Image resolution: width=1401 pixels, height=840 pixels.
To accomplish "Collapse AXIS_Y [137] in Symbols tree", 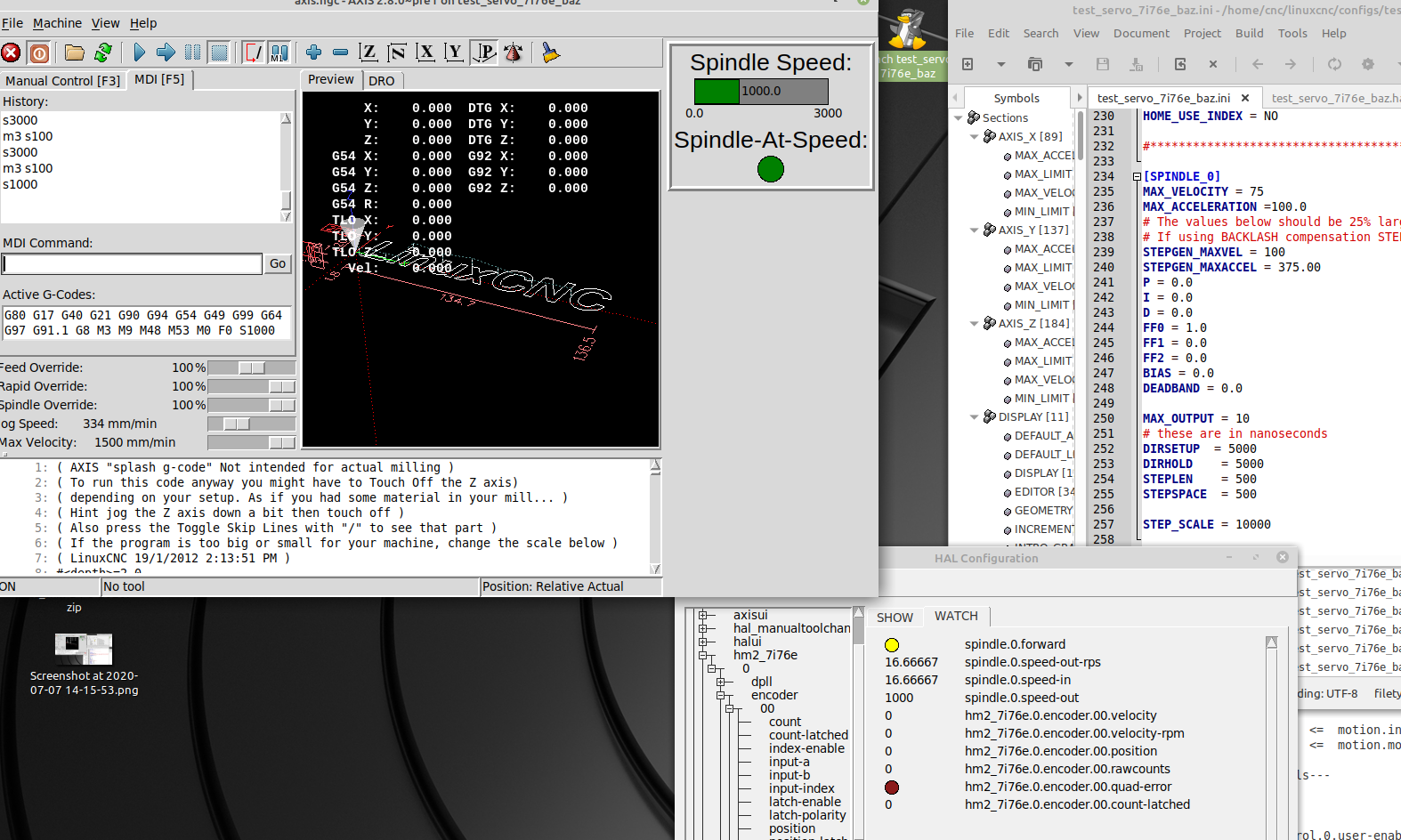I will (975, 230).
